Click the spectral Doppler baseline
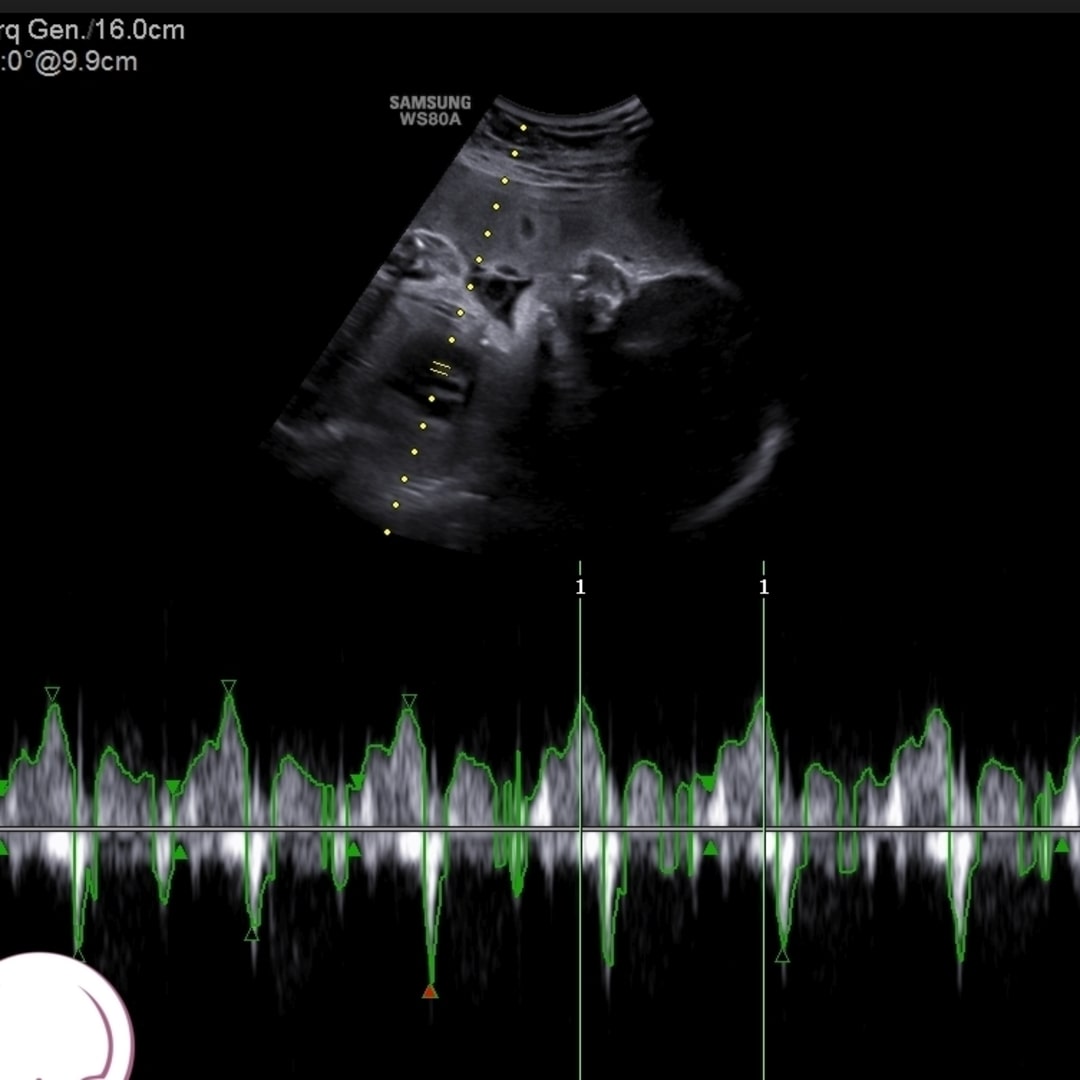 pyautogui.click(x=540, y=829)
